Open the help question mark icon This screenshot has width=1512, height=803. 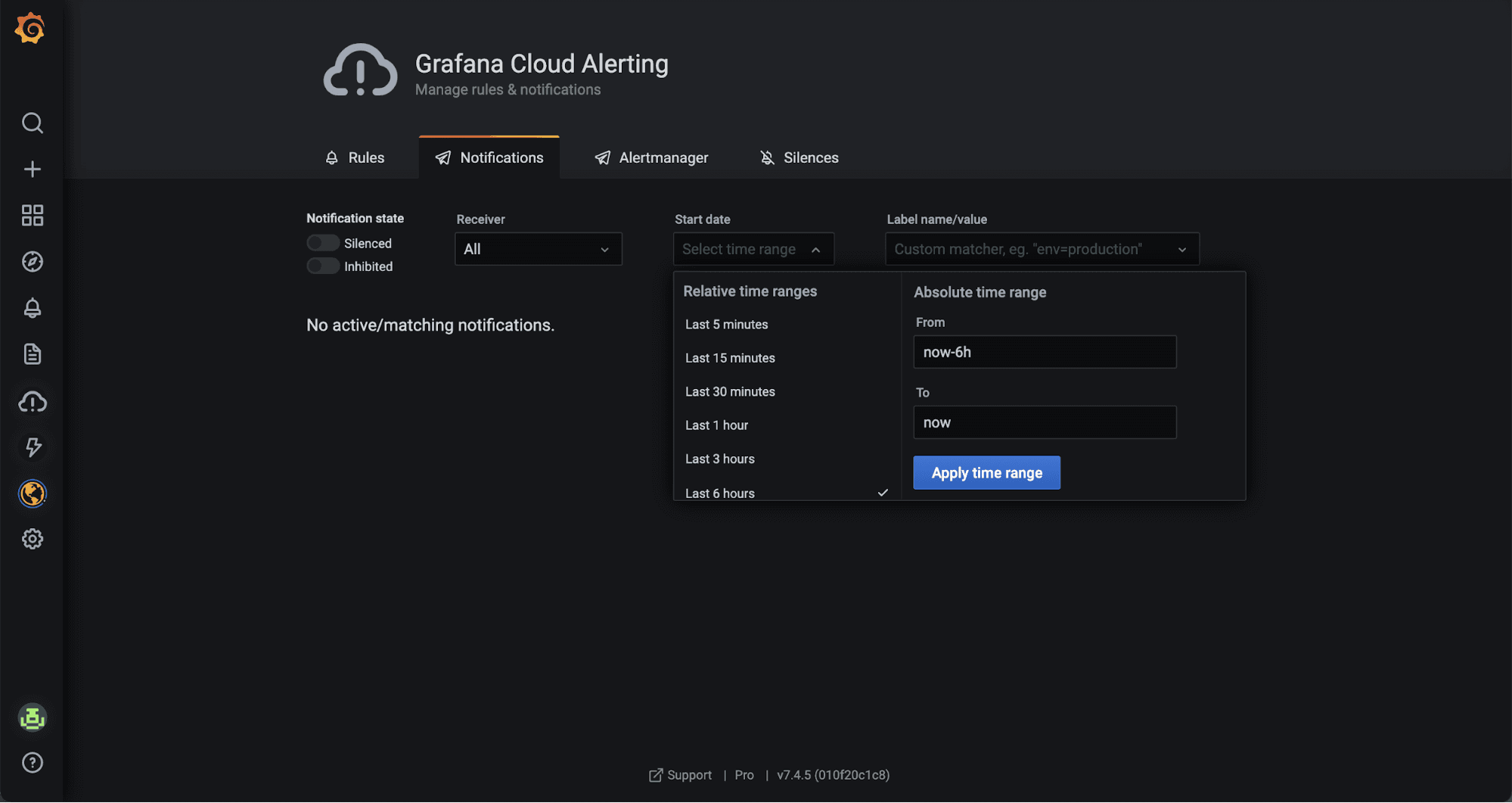point(32,762)
